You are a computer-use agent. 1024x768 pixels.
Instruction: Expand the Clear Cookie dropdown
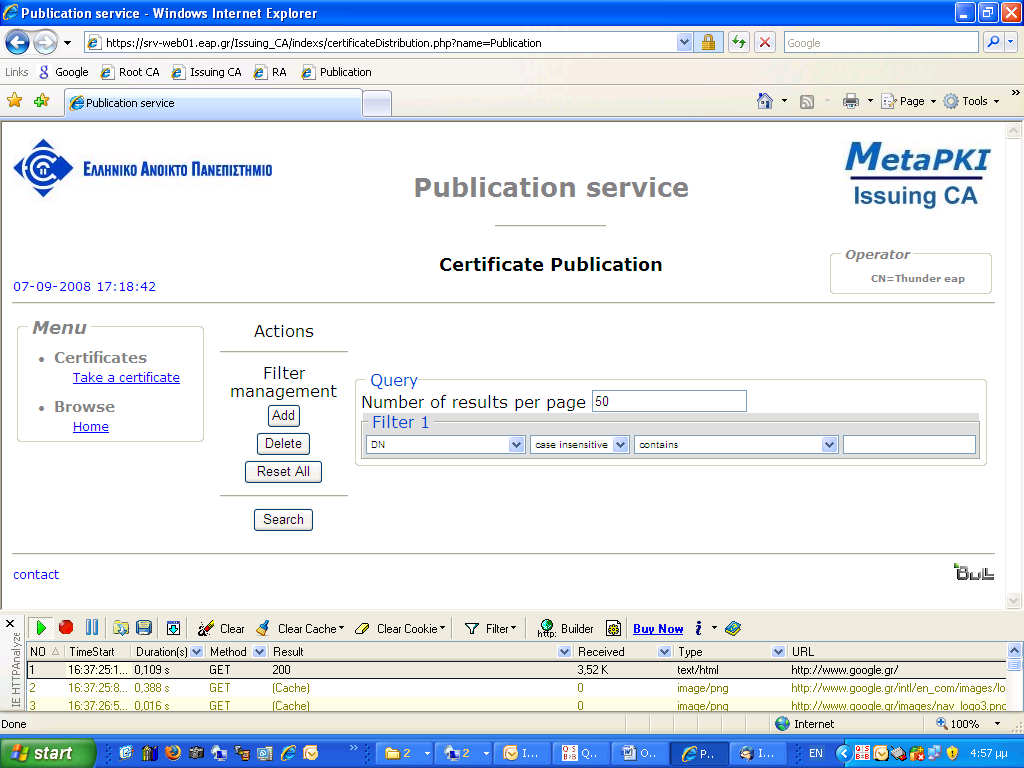[x=442, y=628]
